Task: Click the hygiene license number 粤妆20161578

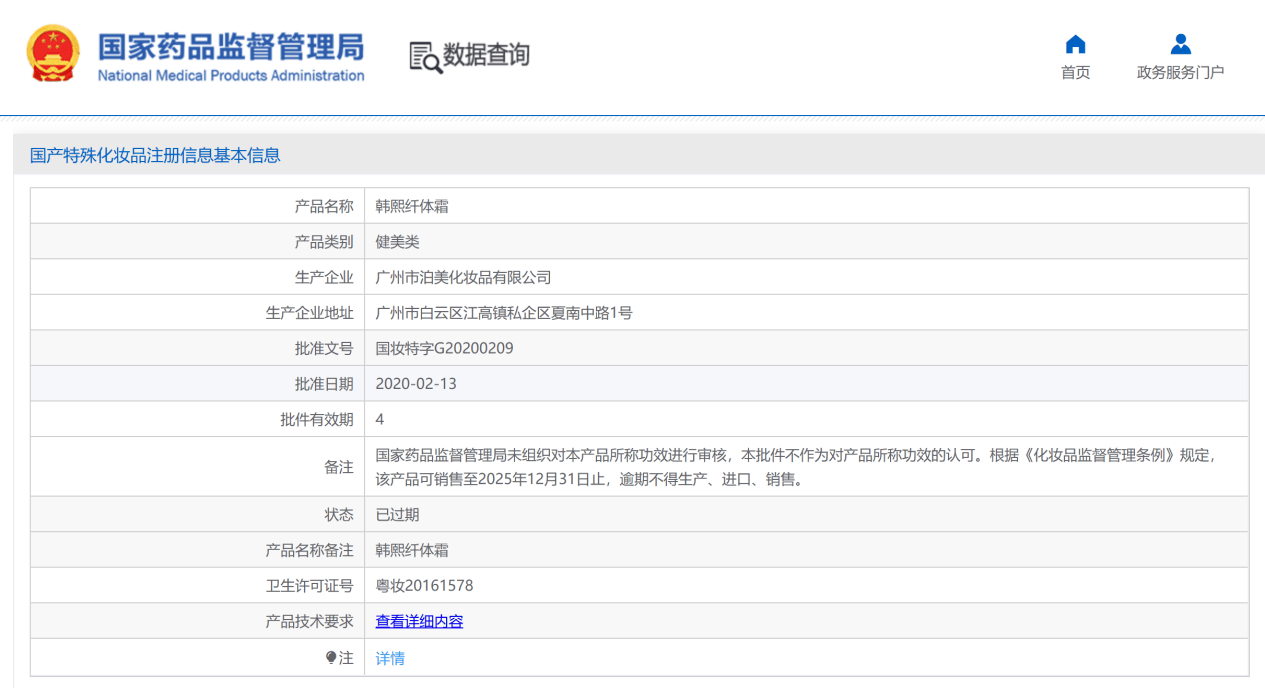Action: (424, 585)
